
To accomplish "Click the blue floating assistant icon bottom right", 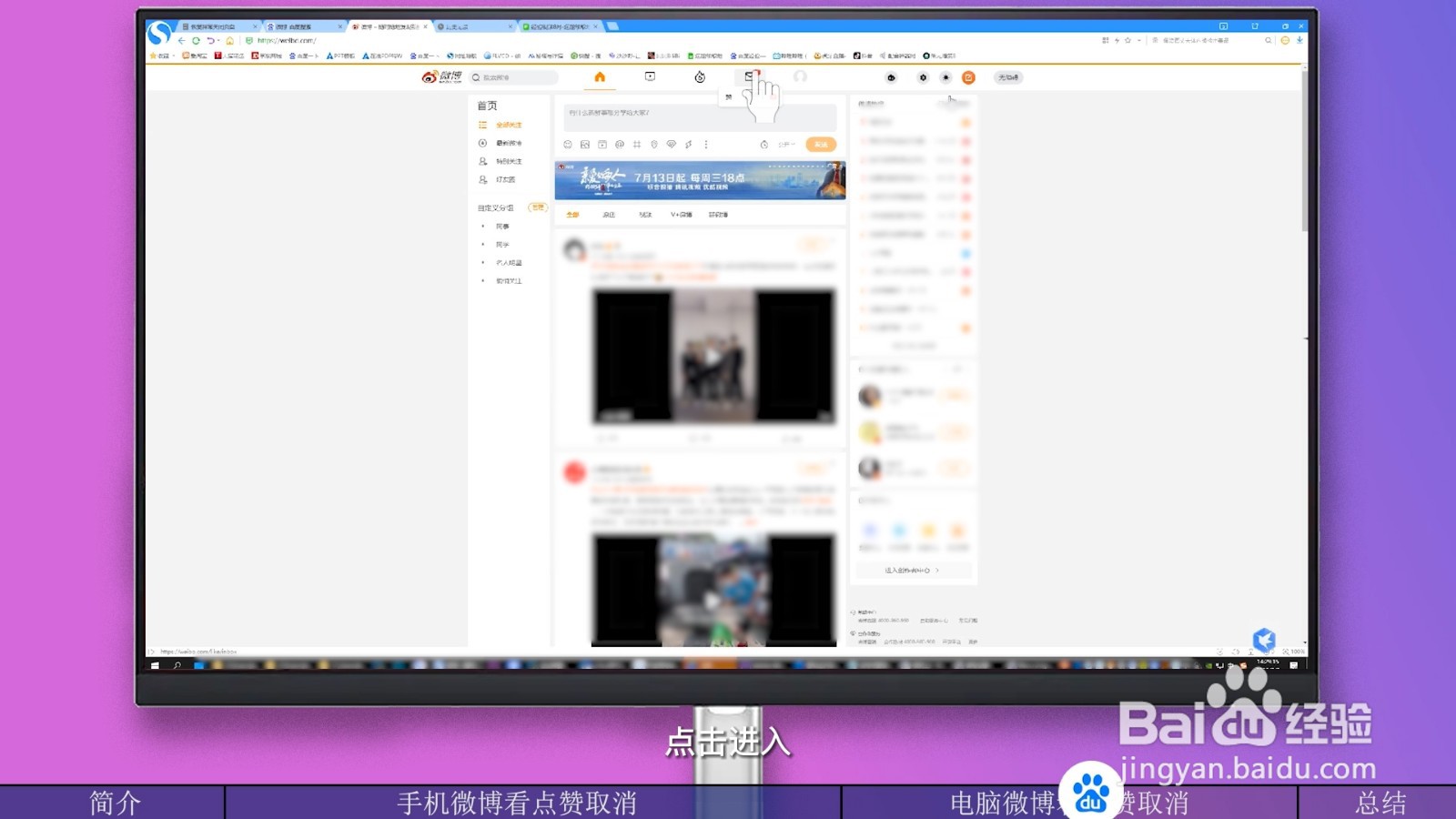I will coord(1264,640).
